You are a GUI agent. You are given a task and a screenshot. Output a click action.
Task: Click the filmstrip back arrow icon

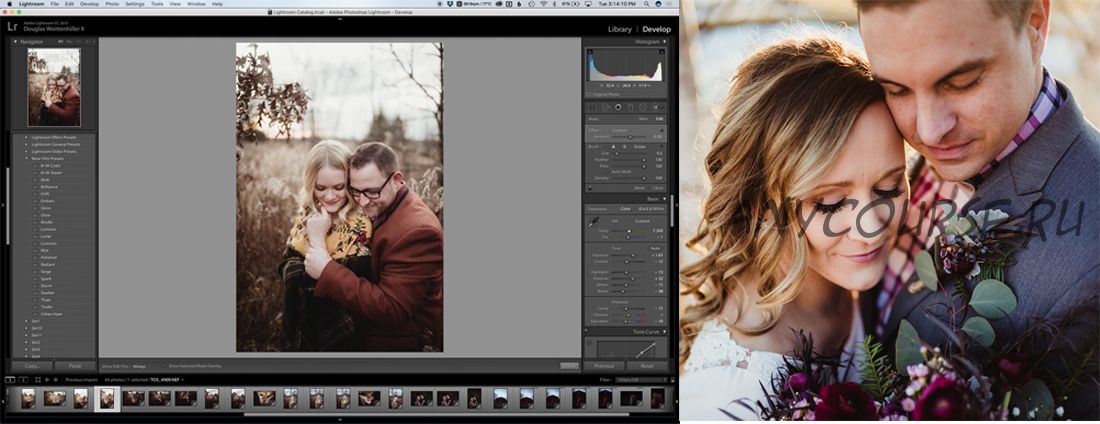pyautogui.click(x=46, y=380)
